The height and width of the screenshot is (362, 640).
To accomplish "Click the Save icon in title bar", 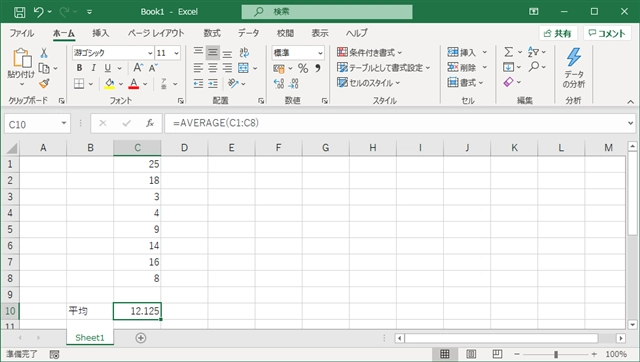I will point(19,12).
